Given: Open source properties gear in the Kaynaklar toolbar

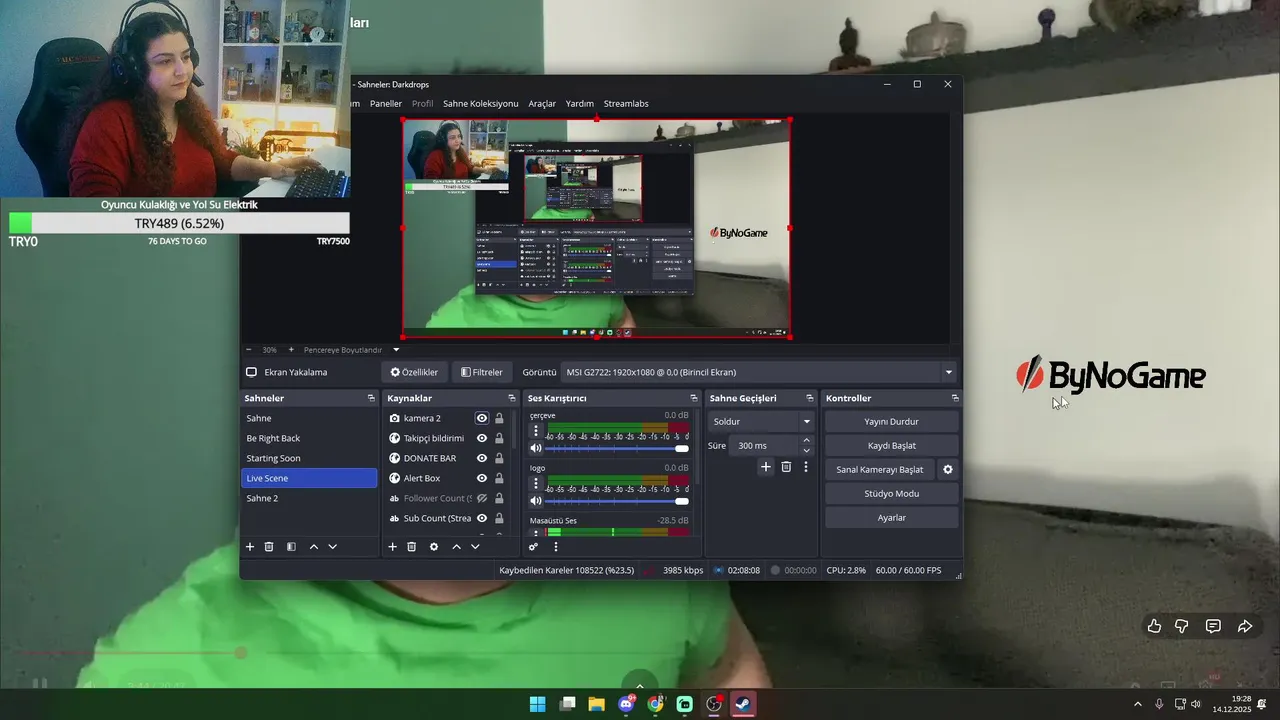Looking at the screenshot, I should pos(434,547).
